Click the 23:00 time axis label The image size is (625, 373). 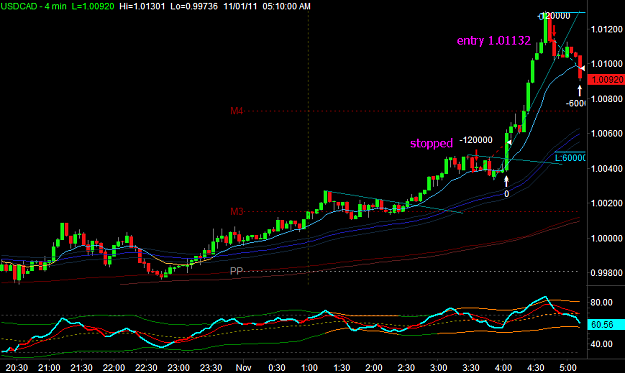179,367
